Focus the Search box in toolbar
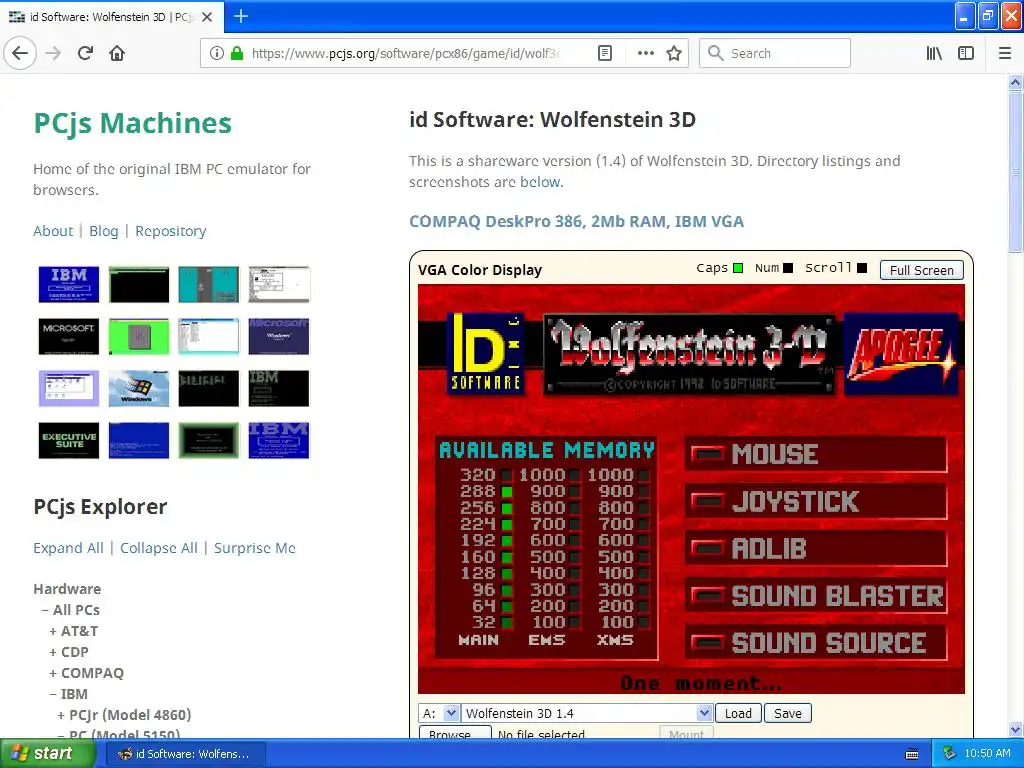This screenshot has height=768, width=1024. (x=775, y=54)
